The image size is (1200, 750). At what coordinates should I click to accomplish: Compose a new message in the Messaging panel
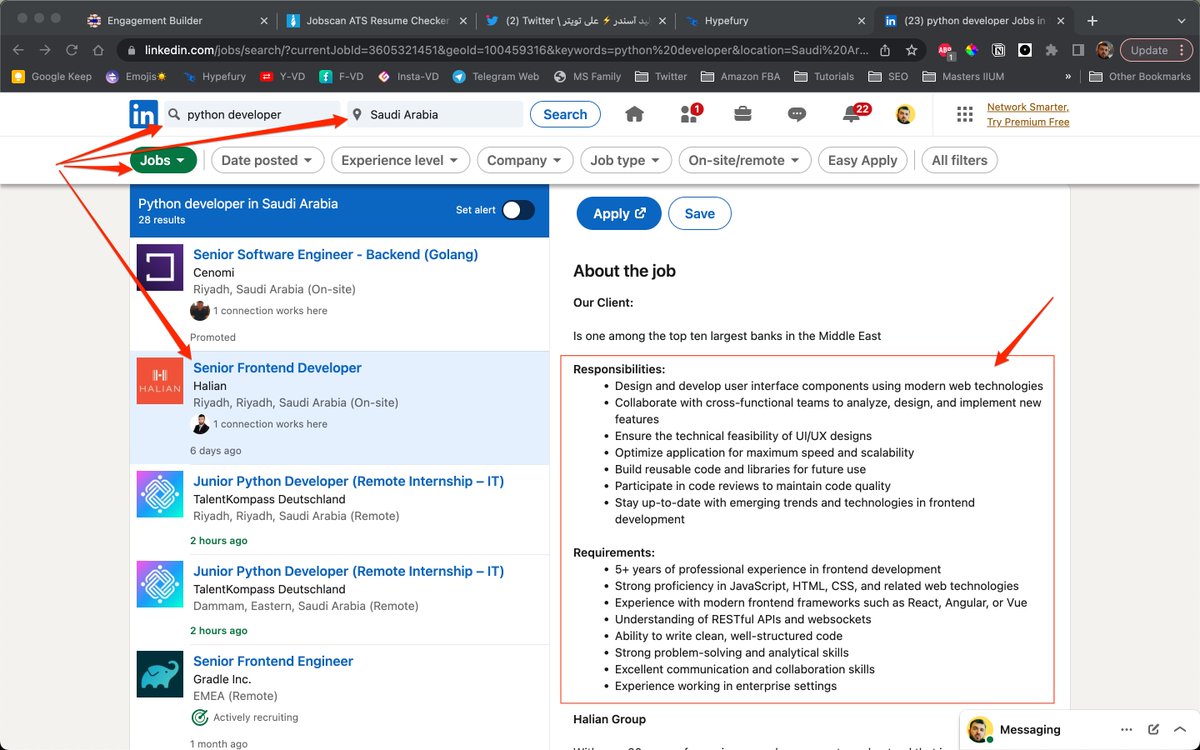pos(1154,730)
